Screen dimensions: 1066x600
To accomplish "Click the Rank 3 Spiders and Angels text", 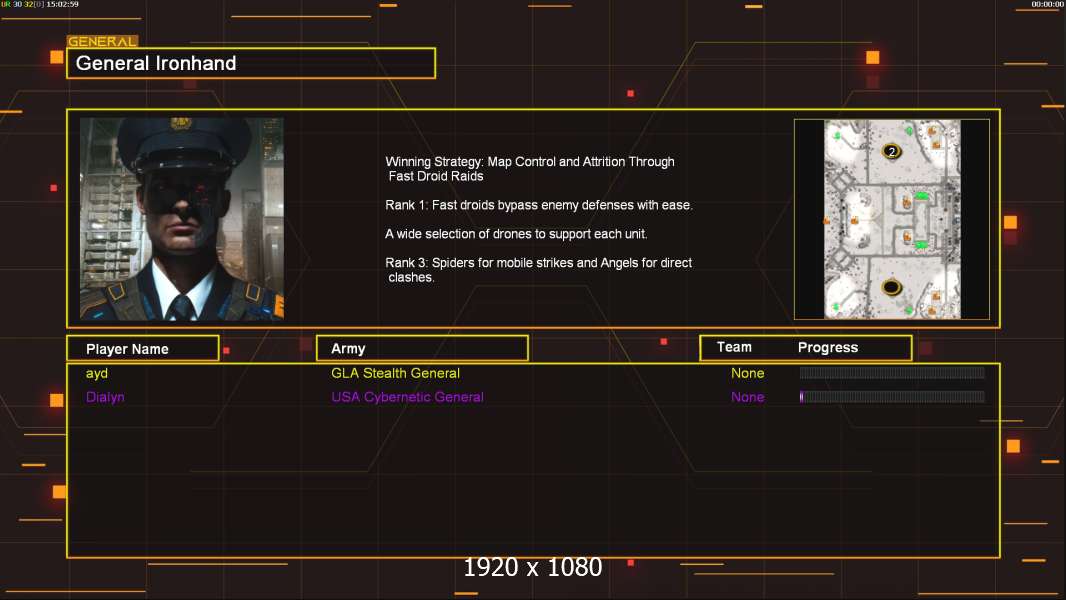I will (x=538, y=270).
